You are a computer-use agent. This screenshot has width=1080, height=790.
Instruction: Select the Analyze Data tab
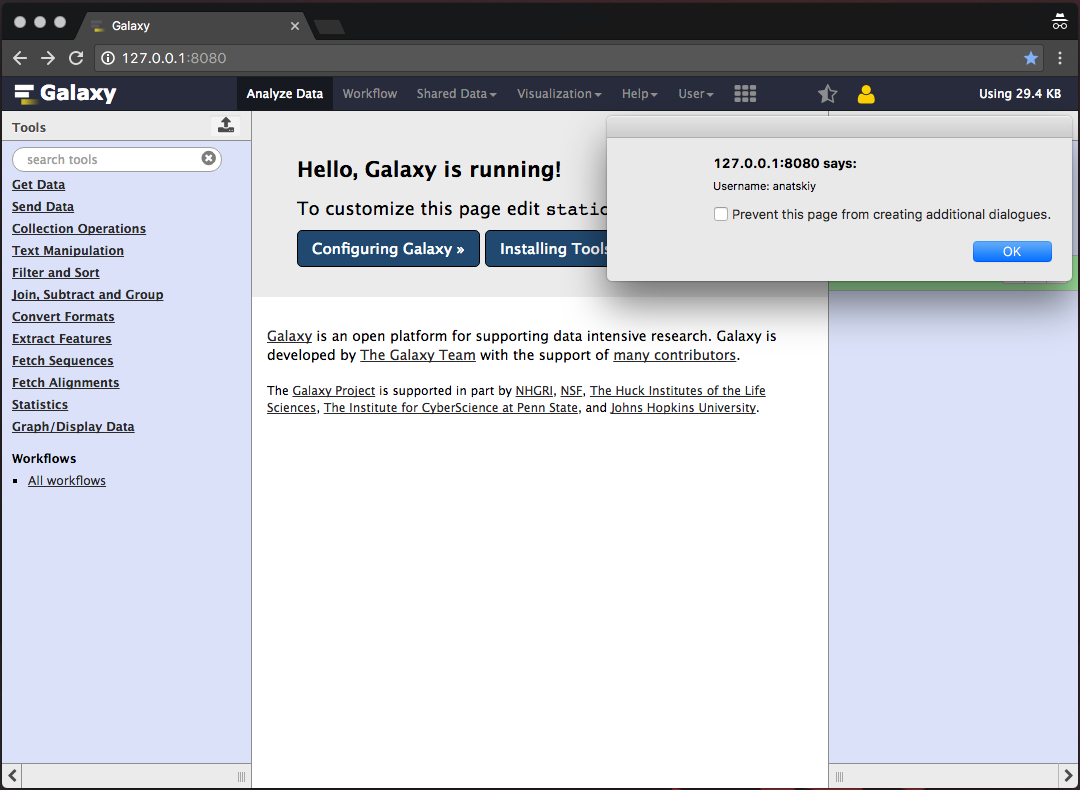coord(284,94)
